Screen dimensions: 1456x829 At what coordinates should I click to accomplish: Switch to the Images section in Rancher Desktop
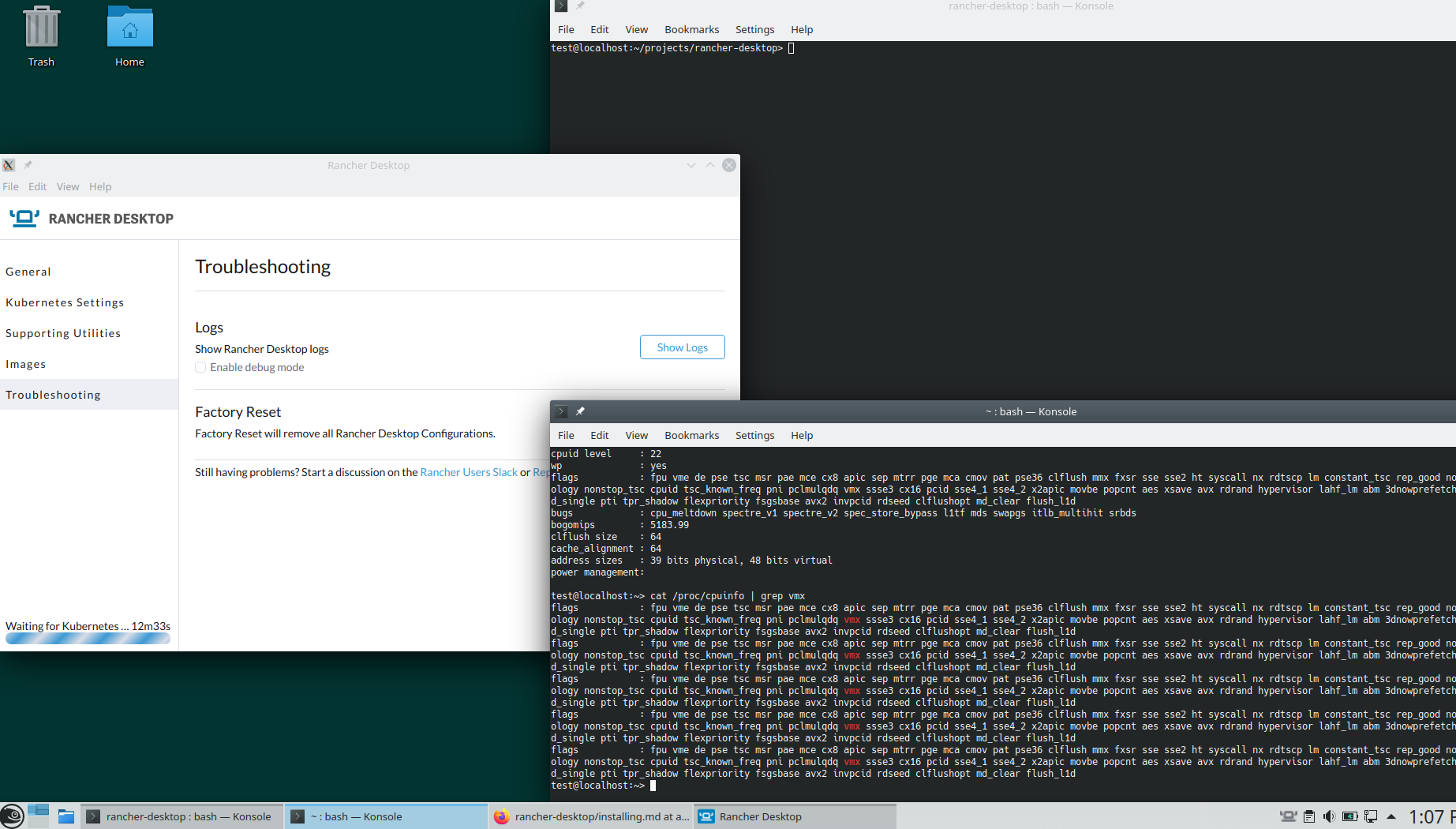coord(26,363)
